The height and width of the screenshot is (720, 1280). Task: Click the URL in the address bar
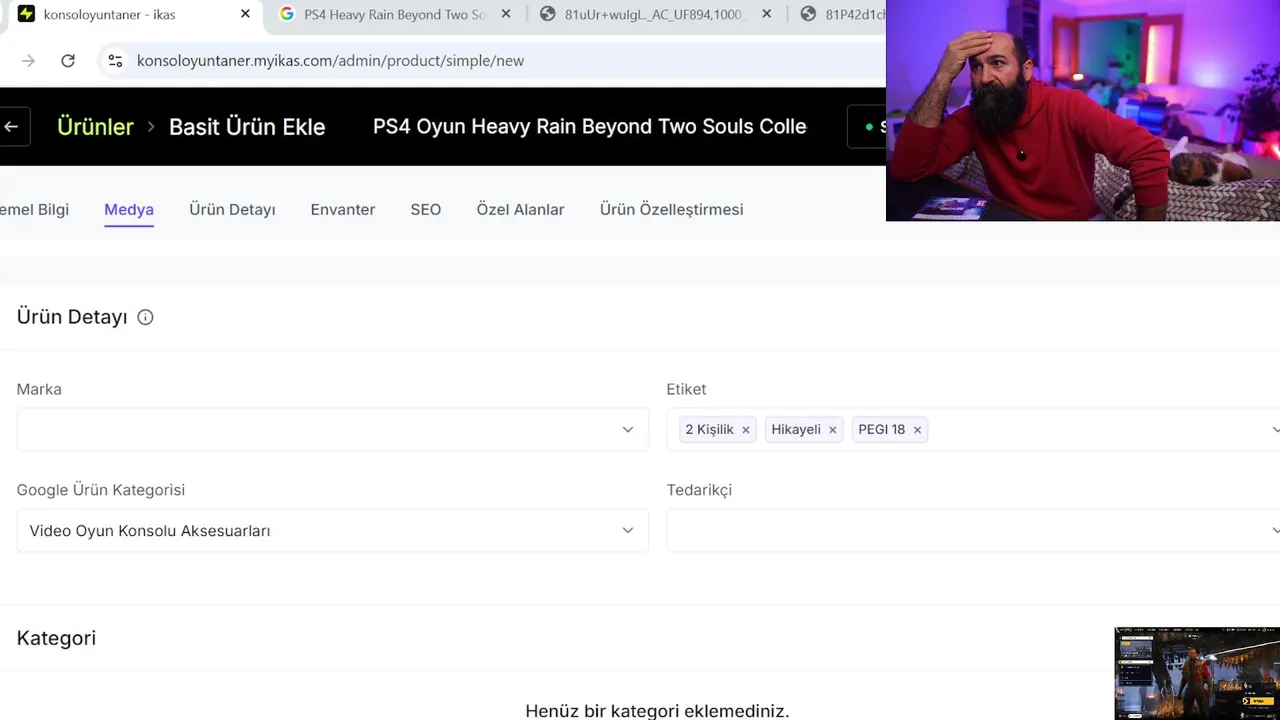330,61
